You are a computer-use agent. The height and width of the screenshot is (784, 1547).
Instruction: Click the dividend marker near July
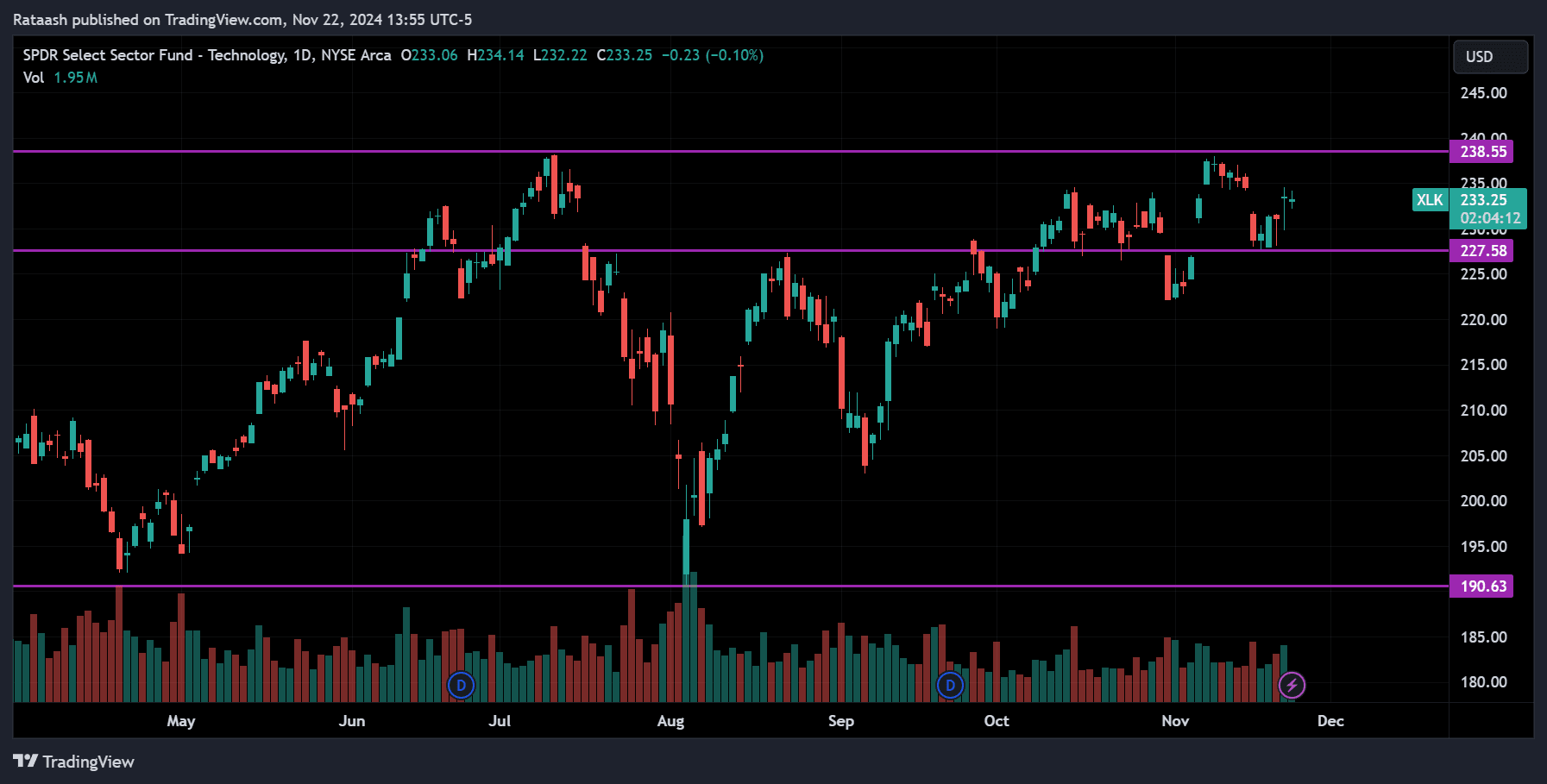[462, 686]
